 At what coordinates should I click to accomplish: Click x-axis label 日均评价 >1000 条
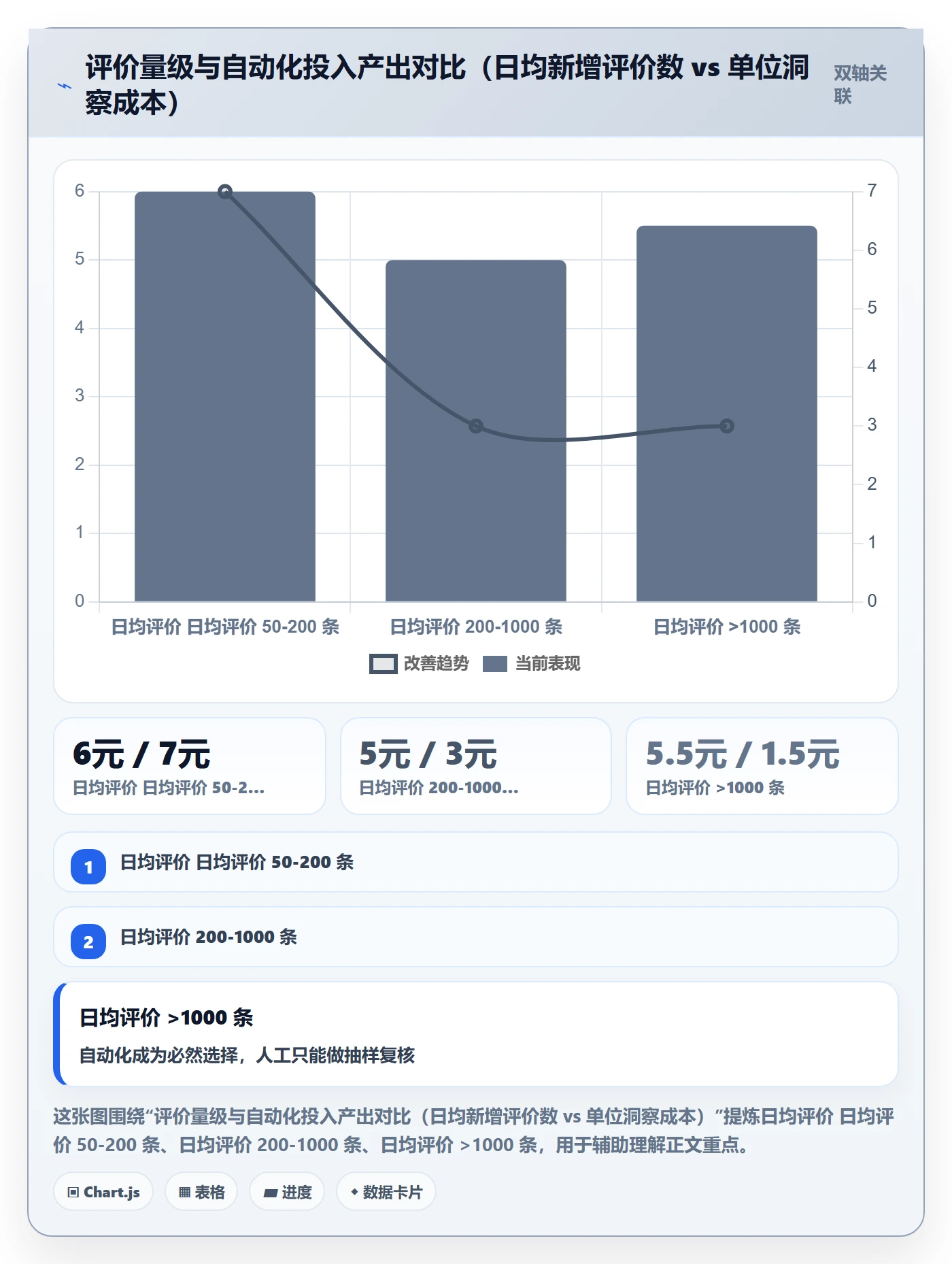pos(727,627)
